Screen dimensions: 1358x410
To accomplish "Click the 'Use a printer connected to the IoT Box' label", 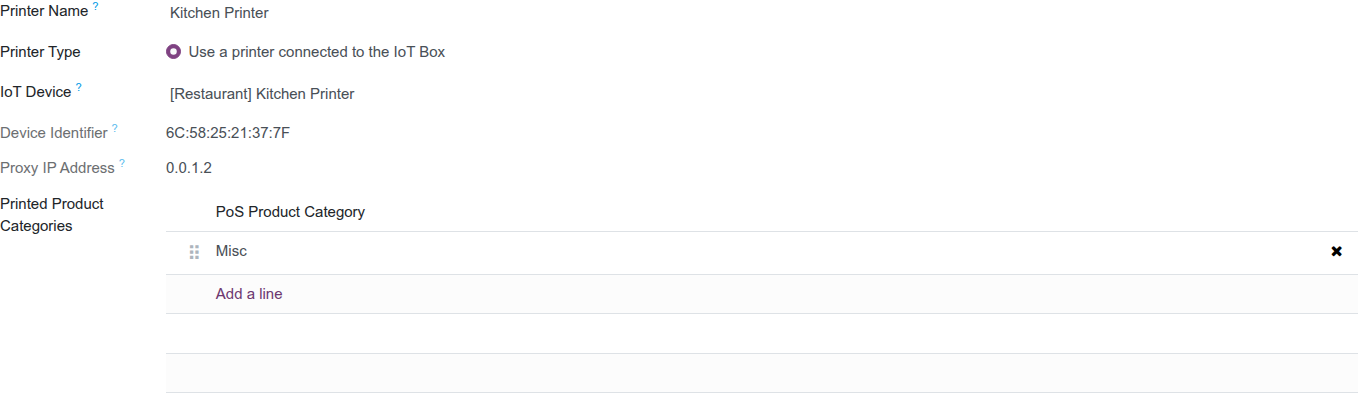I will 317,52.
